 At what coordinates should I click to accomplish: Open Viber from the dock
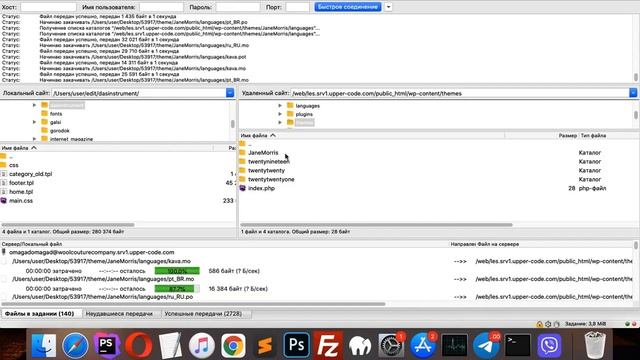click(x=549, y=345)
